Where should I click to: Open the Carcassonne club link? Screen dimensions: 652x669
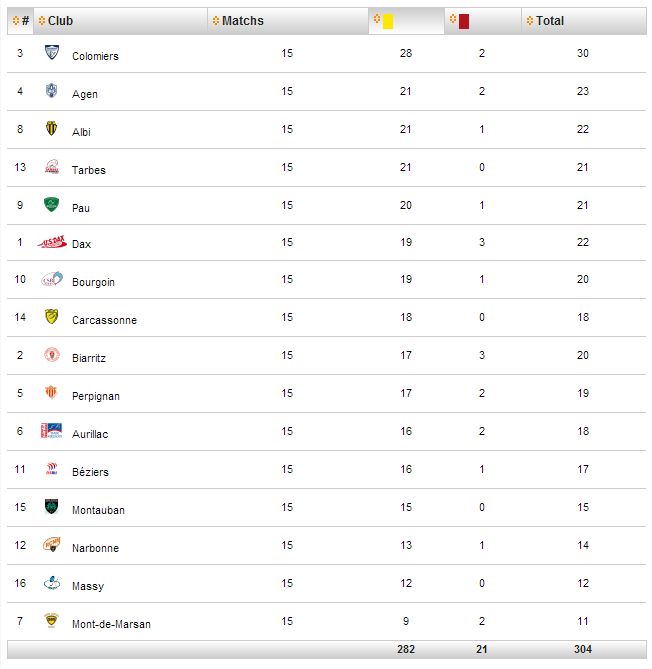104,320
